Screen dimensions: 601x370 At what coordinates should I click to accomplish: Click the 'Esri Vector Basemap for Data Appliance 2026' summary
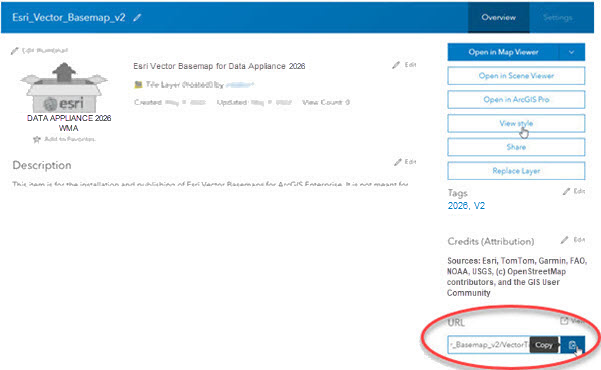point(219,66)
